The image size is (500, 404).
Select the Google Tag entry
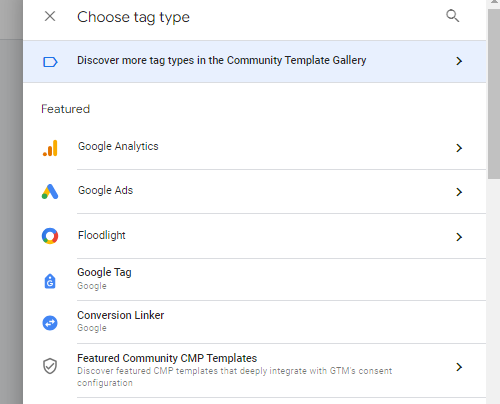[254, 279]
